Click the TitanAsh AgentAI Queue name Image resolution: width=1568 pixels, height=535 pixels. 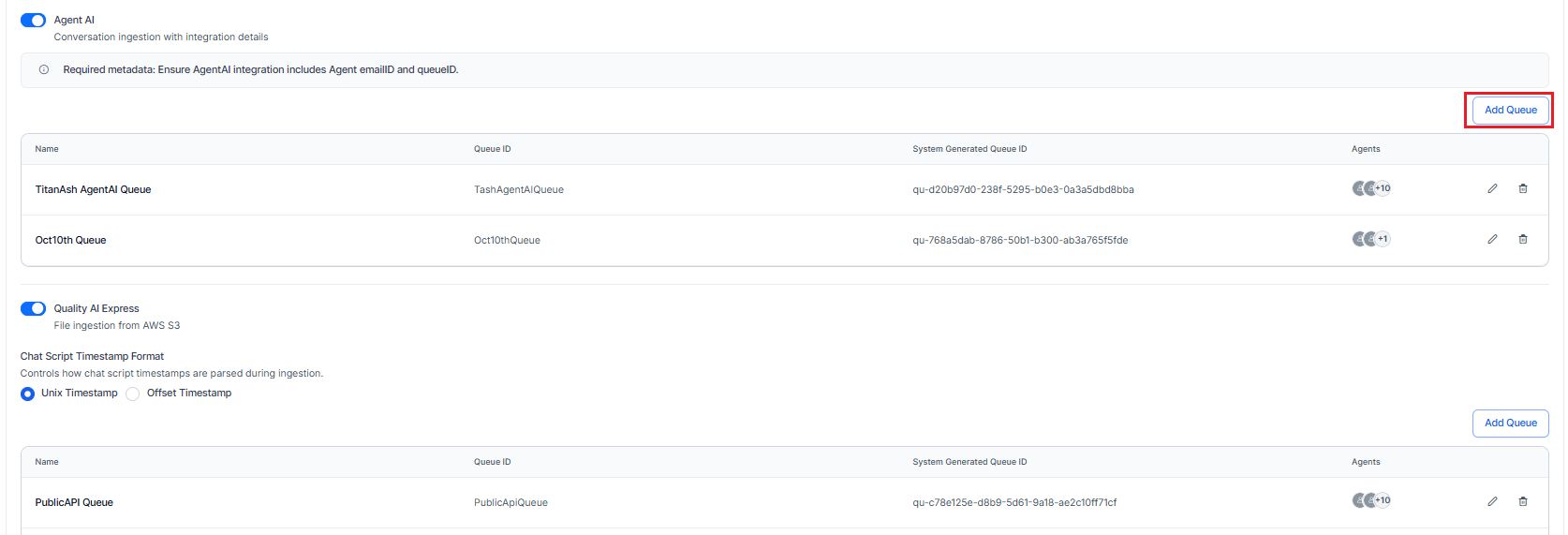point(93,189)
